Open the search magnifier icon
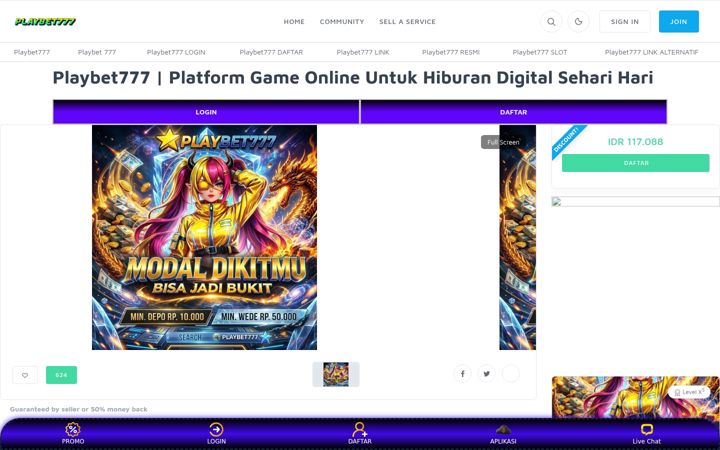Image resolution: width=720 pixels, height=450 pixels. pyautogui.click(x=551, y=22)
